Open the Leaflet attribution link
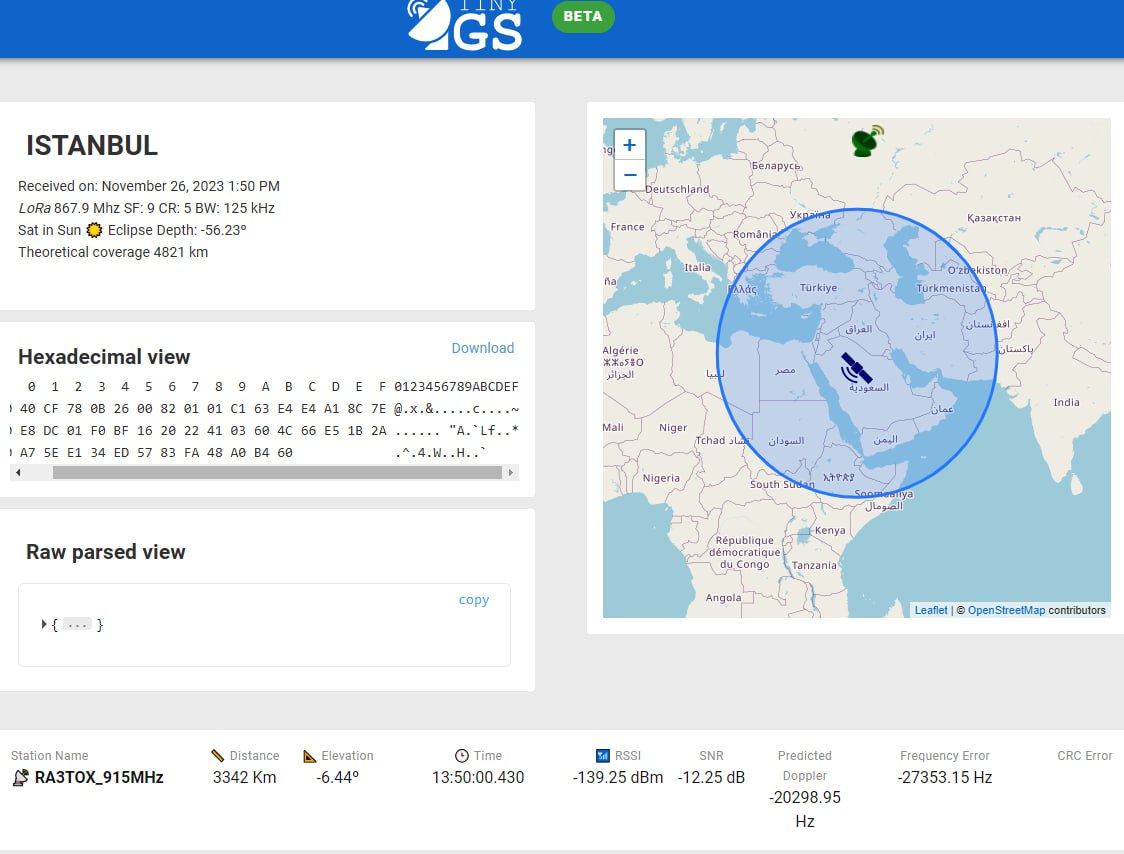The image size is (1124, 854). coord(931,610)
